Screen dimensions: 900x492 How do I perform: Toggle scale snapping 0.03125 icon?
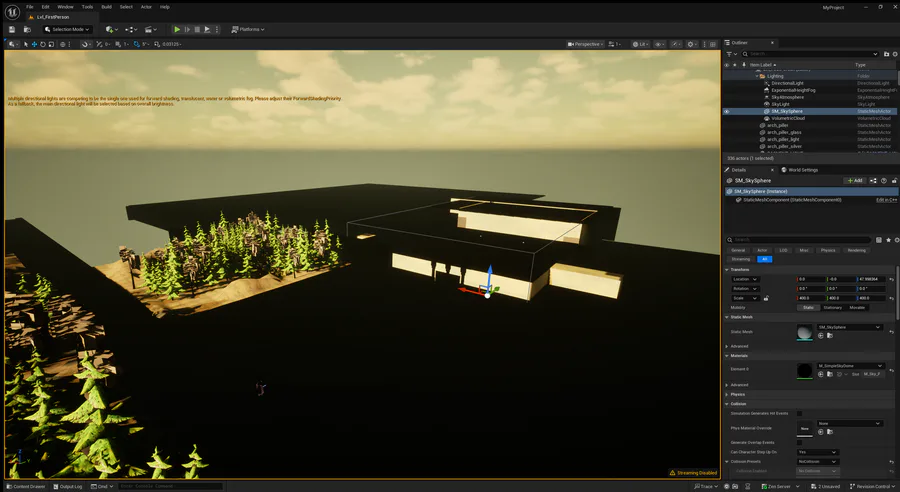click(x=157, y=44)
